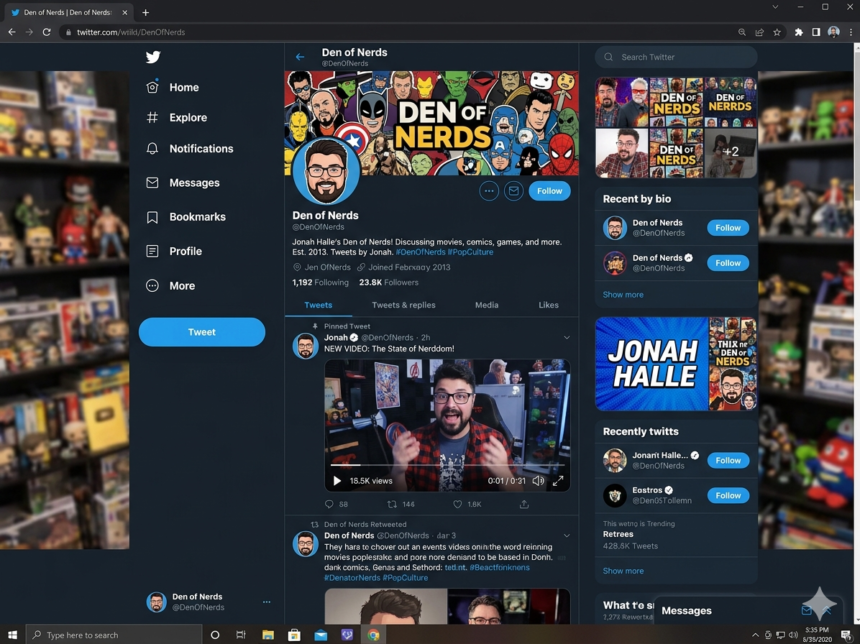Play the pinned video
Screen dimensions: 860x644
tap(337, 481)
